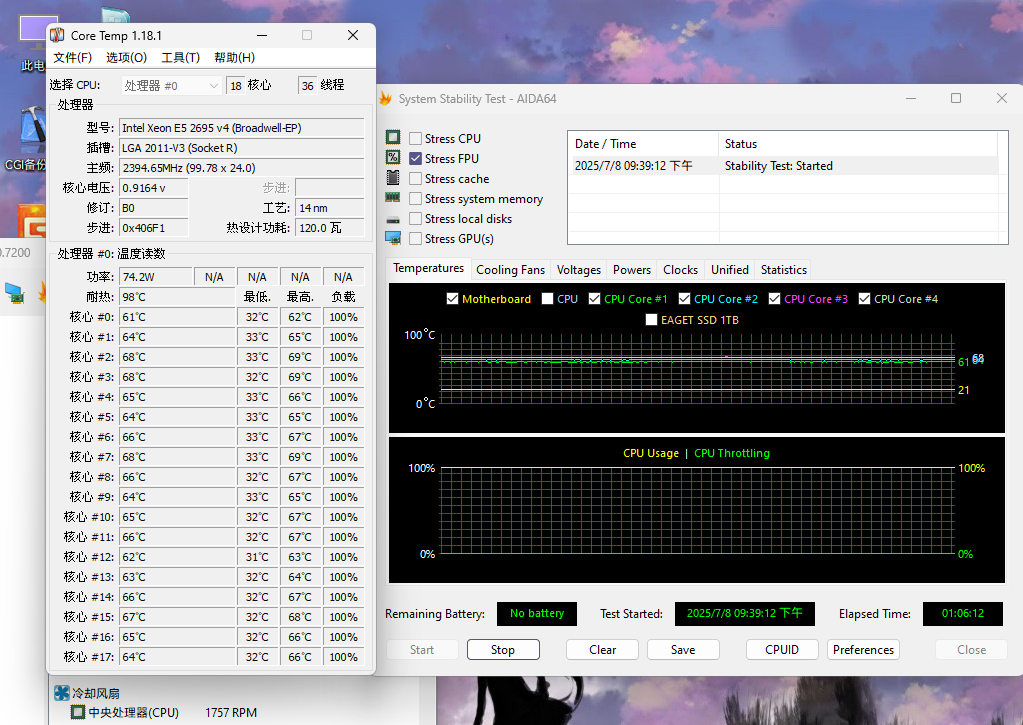The image size is (1023, 725).
Task: Click the cyan swatch beside CPU Core #2
Action: (687, 298)
